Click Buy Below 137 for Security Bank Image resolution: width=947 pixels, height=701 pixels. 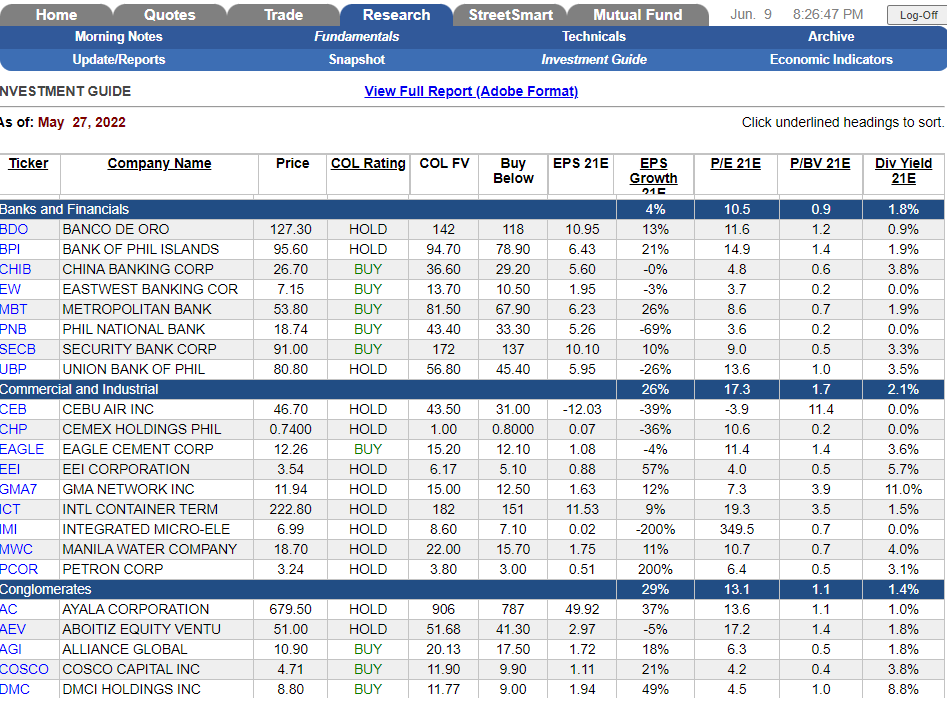pyautogui.click(x=513, y=349)
